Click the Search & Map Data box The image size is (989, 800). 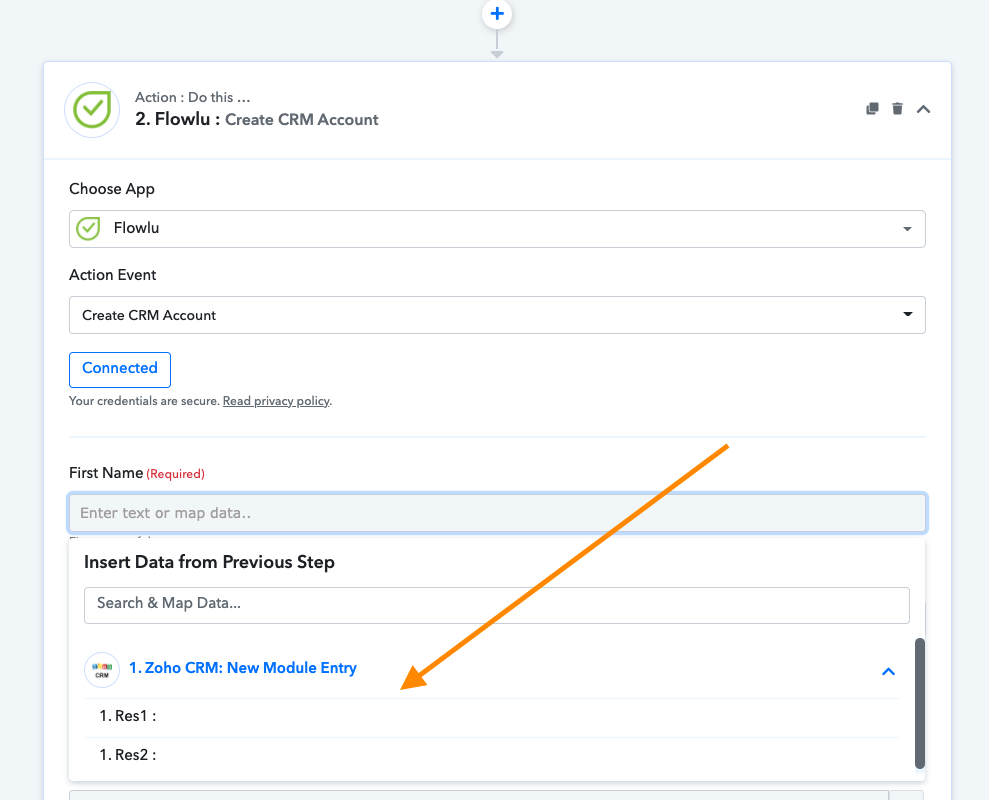pyautogui.click(x=497, y=606)
